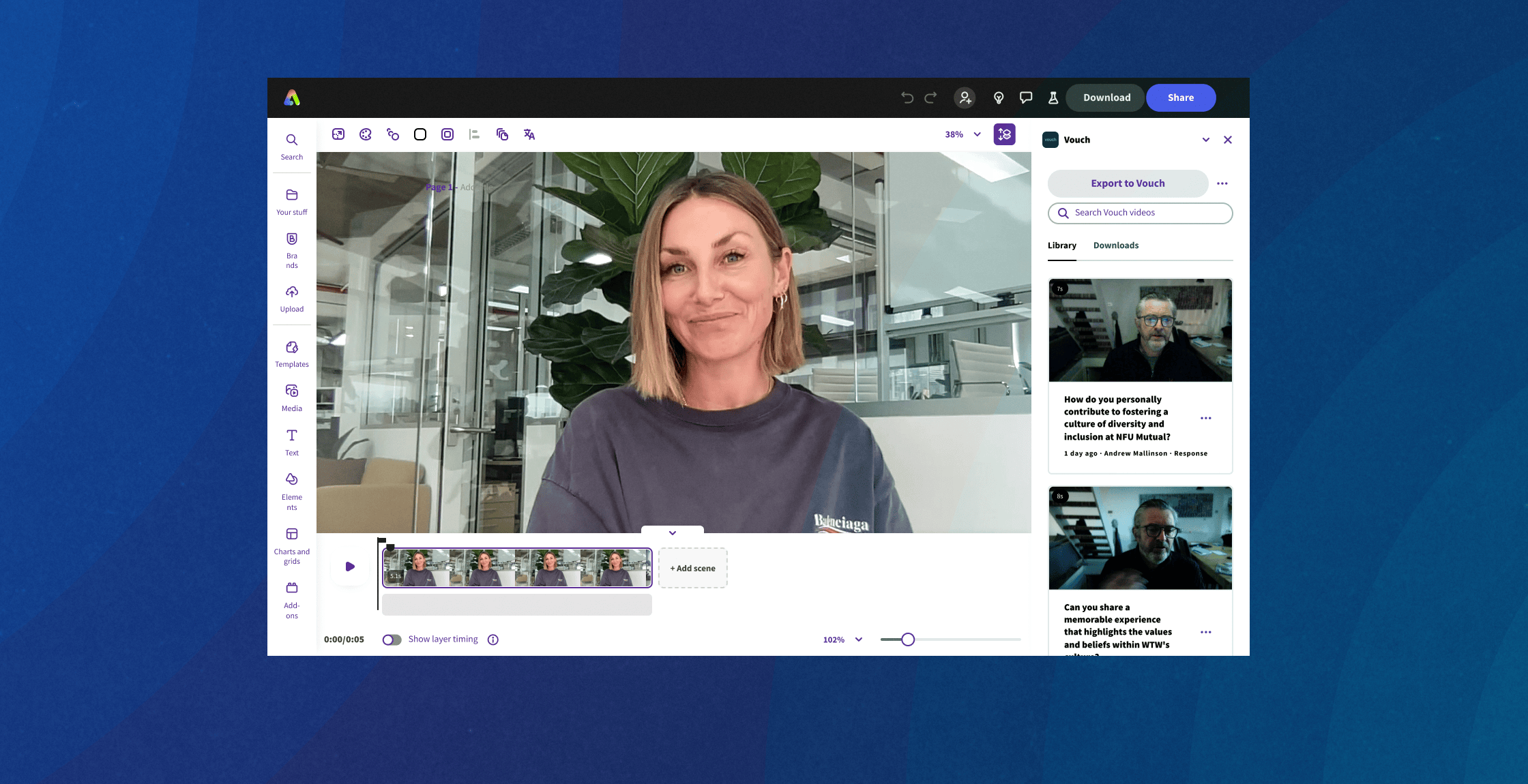Open the comments panel icon
The height and width of the screenshot is (784, 1528).
click(x=1026, y=97)
